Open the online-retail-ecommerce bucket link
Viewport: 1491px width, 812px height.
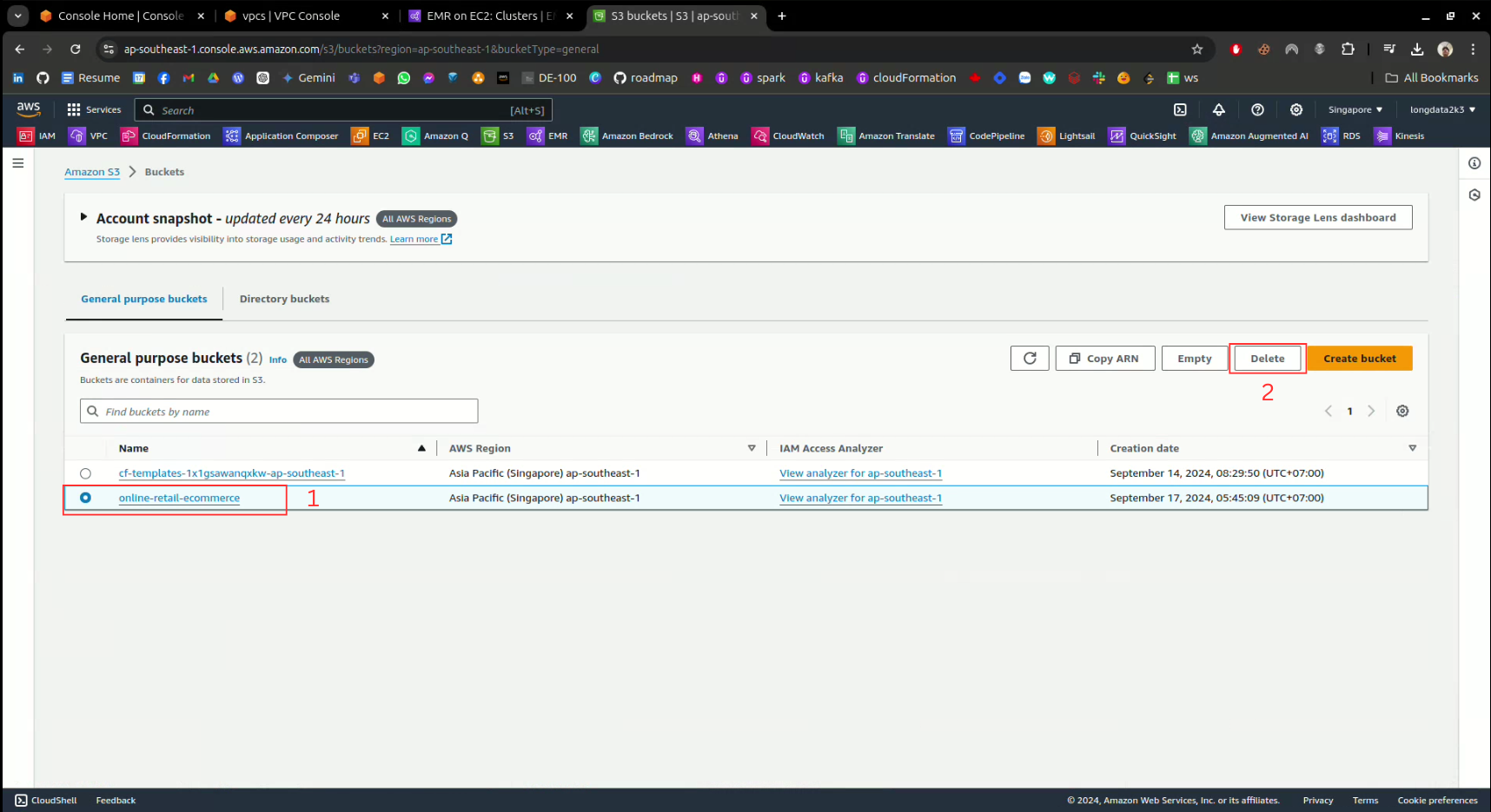179,498
